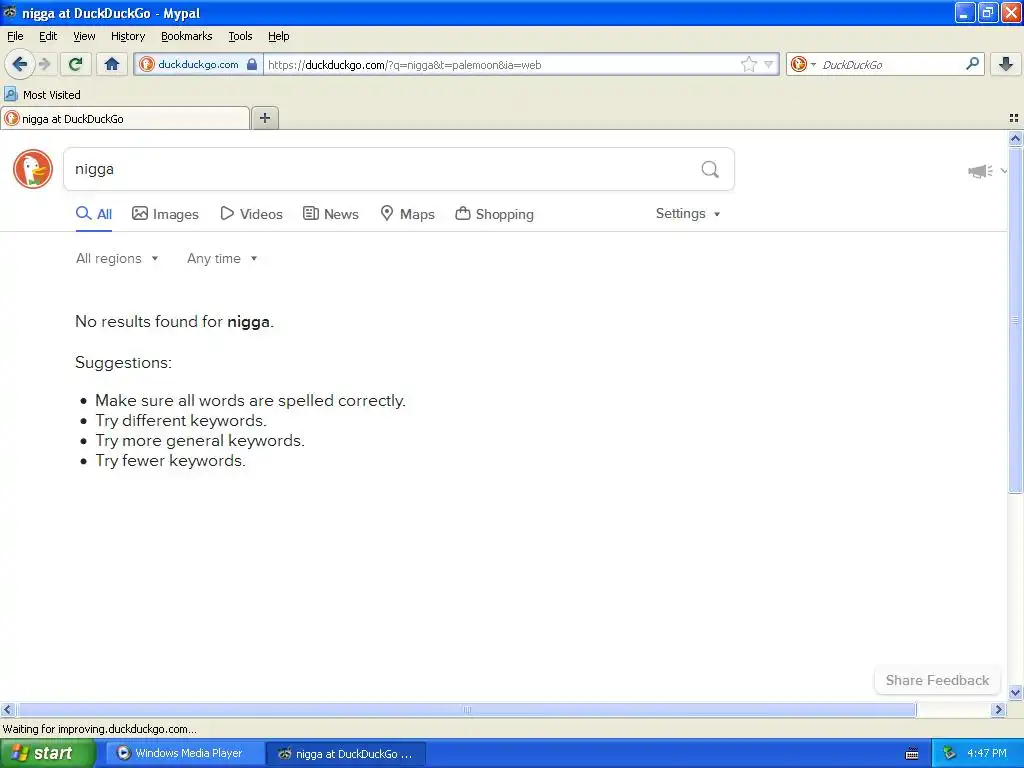Click the keyboard icon in taskbar

pyautogui.click(x=912, y=754)
